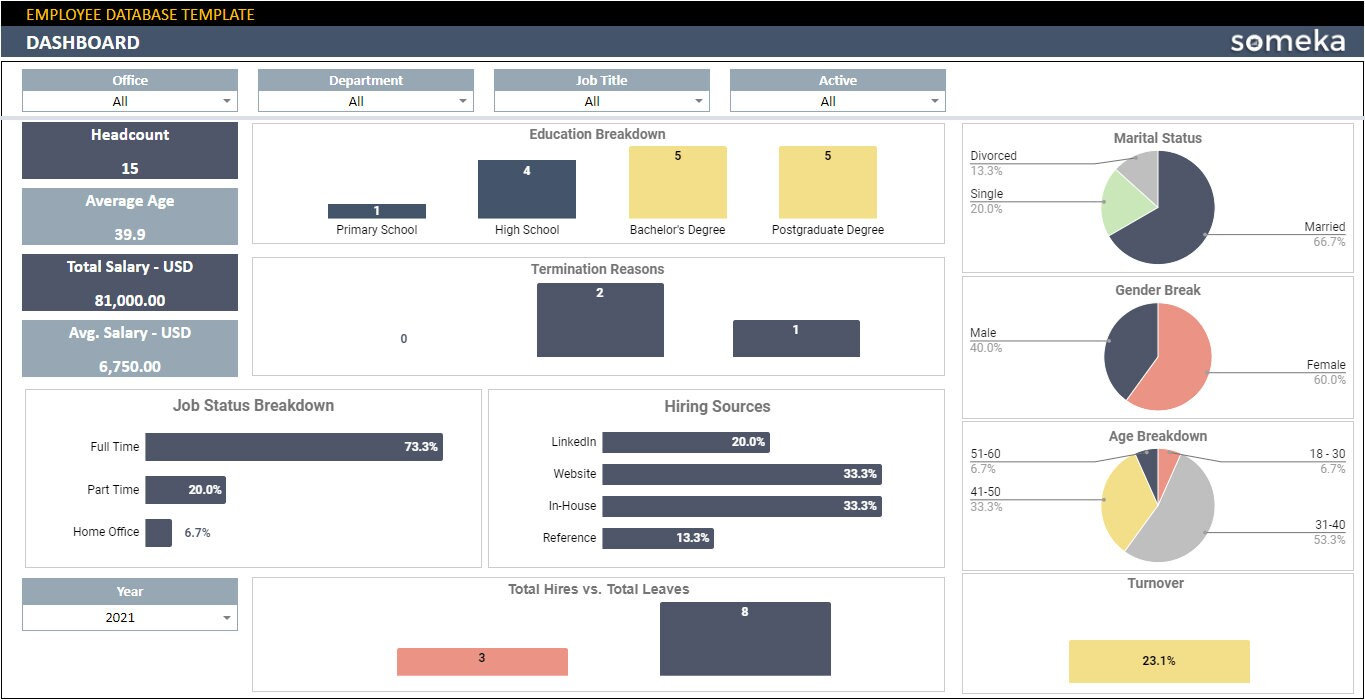The height and width of the screenshot is (700, 1365).
Task: Select the Headcount summary card
Action: tap(129, 150)
